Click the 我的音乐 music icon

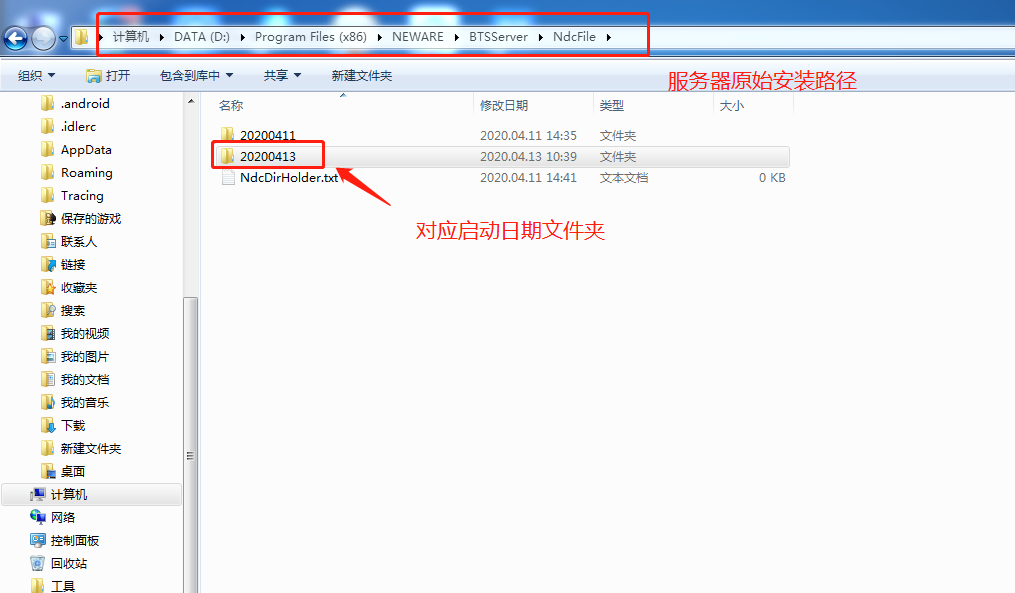pyautogui.click(x=47, y=402)
